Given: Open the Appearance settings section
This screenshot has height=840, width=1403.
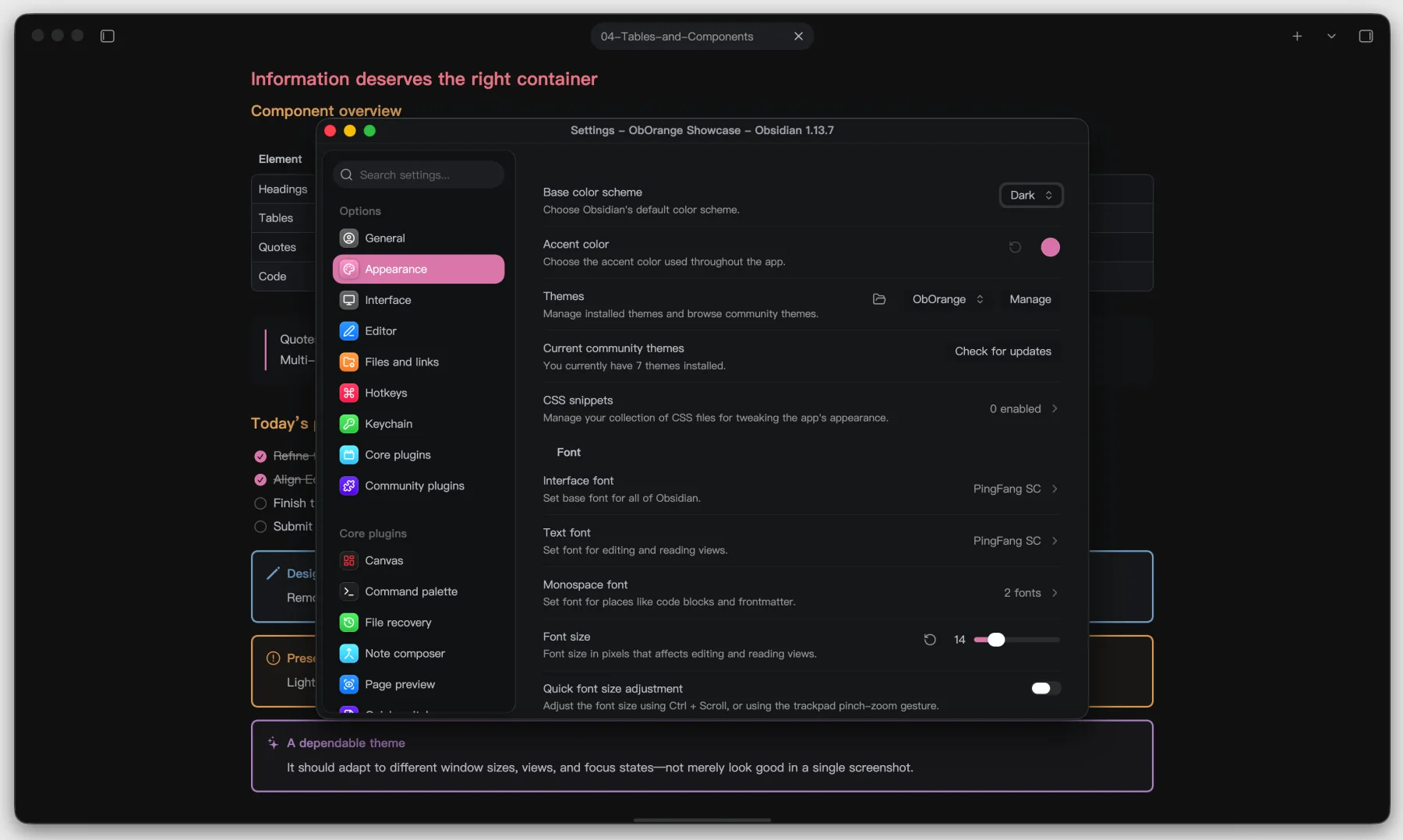Looking at the screenshot, I should click(x=419, y=269).
